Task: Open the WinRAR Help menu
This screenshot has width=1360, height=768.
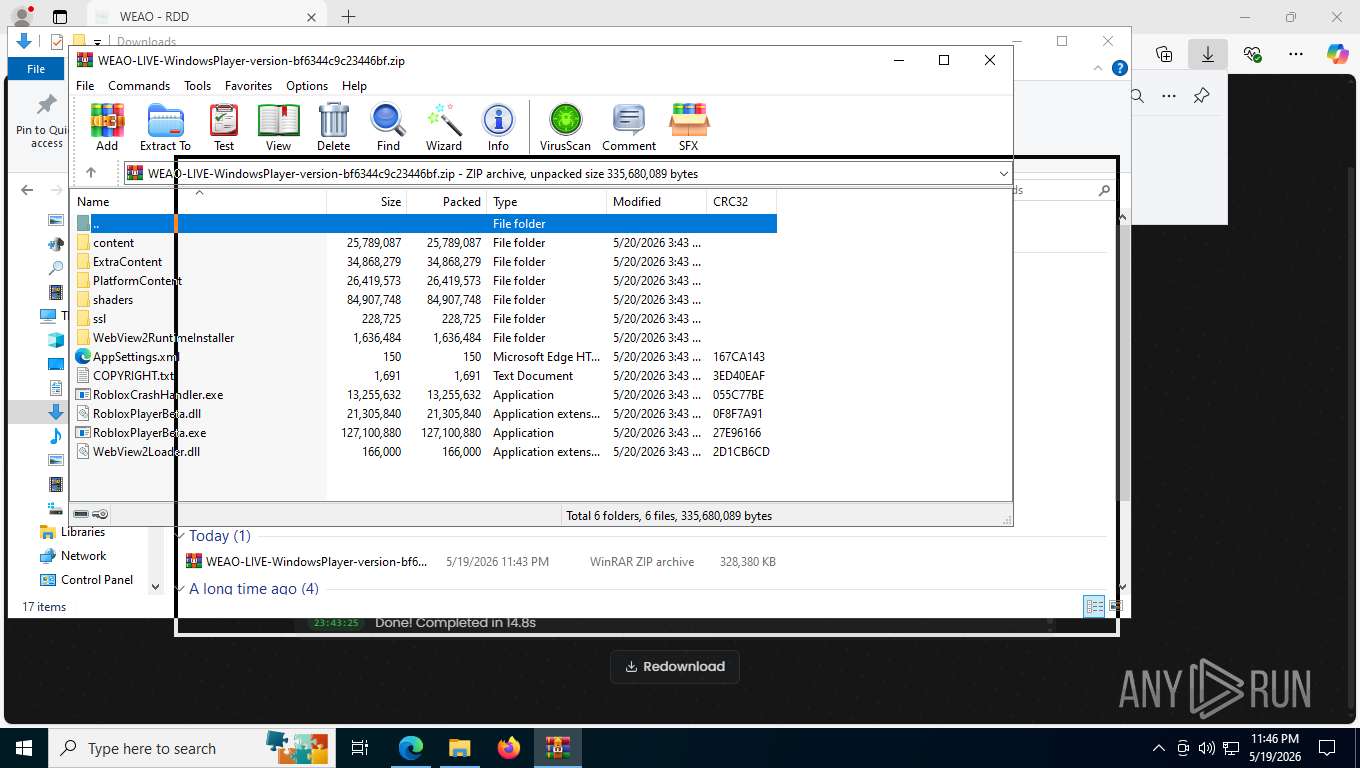Action: (354, 86)
